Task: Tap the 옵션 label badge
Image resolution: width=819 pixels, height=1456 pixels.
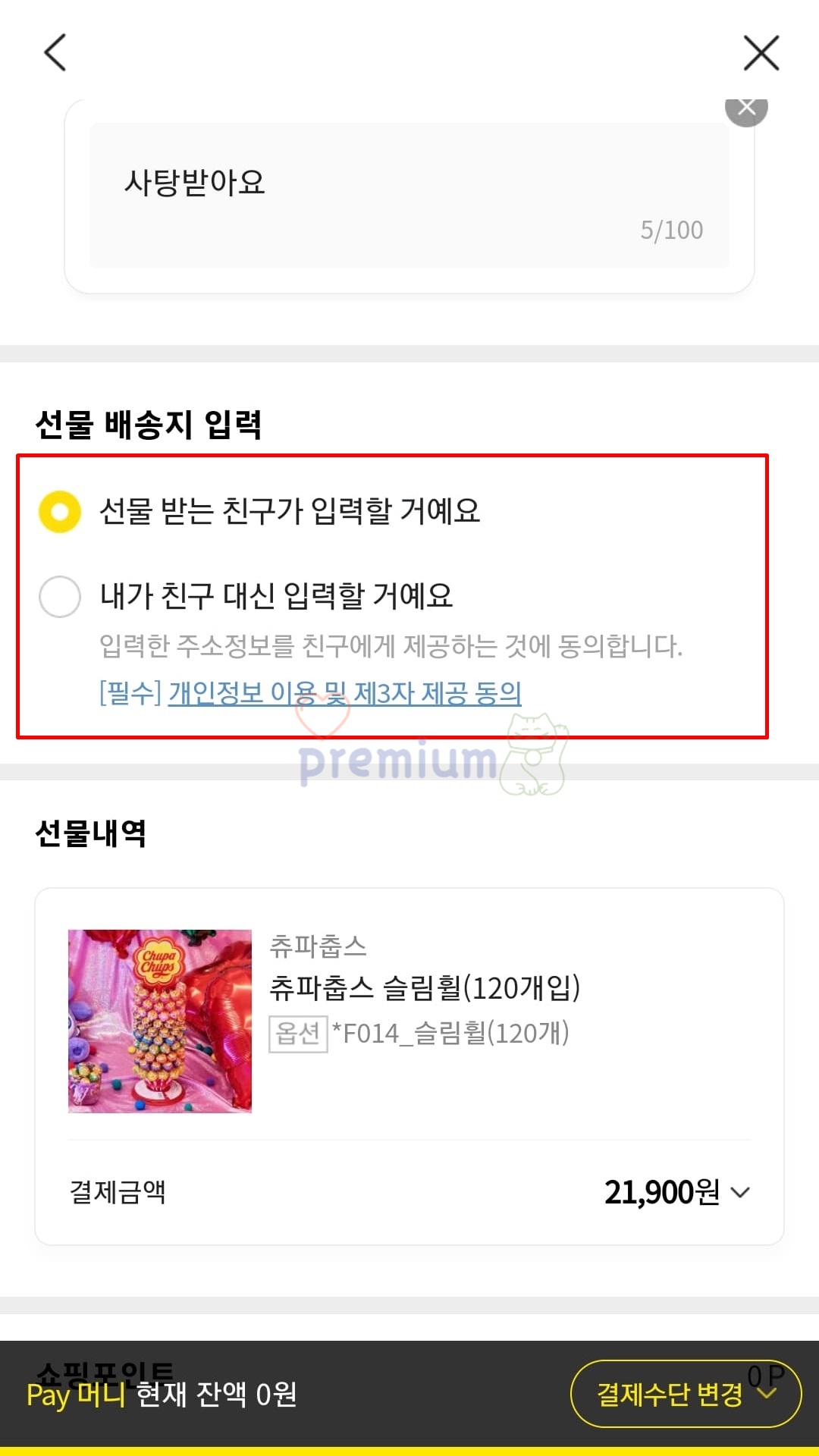Action: coord(298,1034)
